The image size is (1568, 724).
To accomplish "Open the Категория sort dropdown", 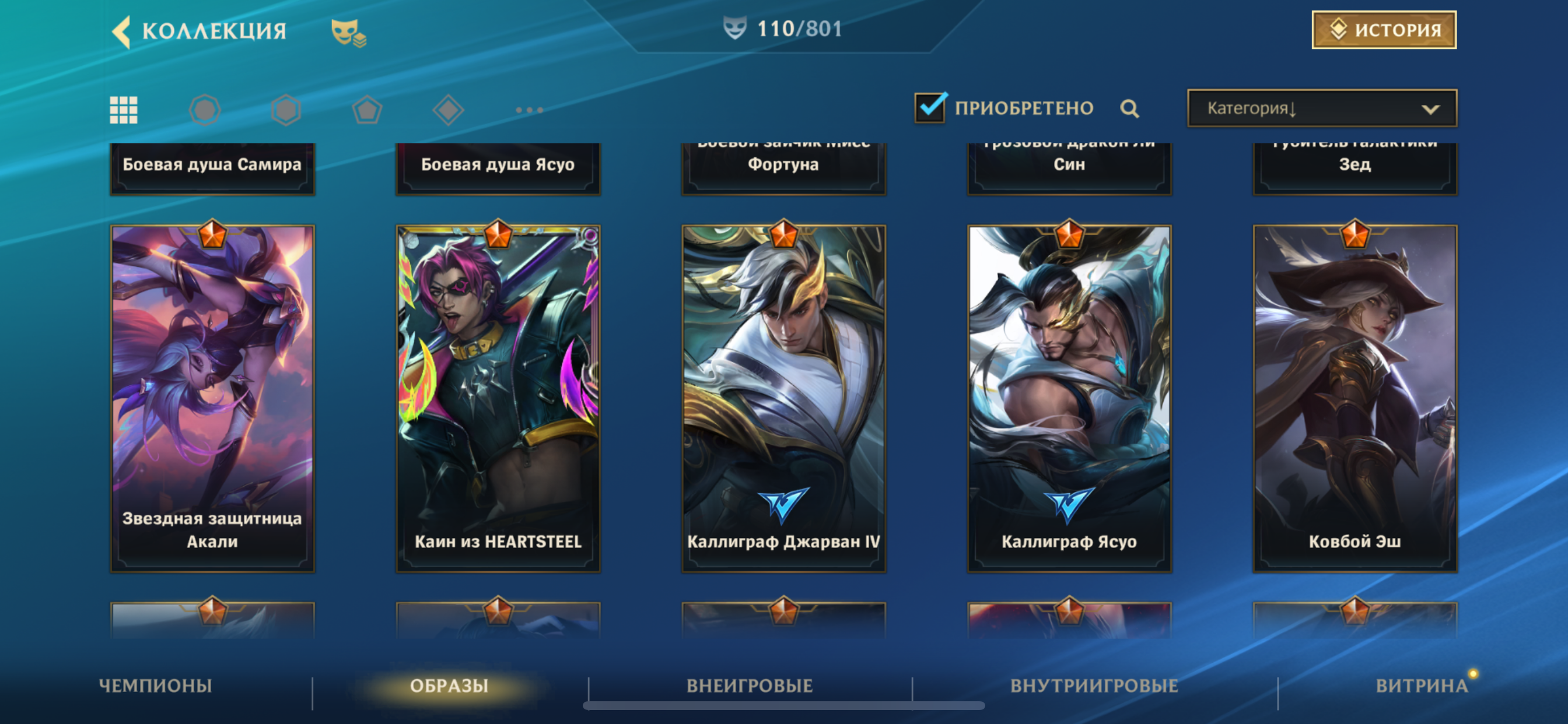I will [x=1322, y=108].
